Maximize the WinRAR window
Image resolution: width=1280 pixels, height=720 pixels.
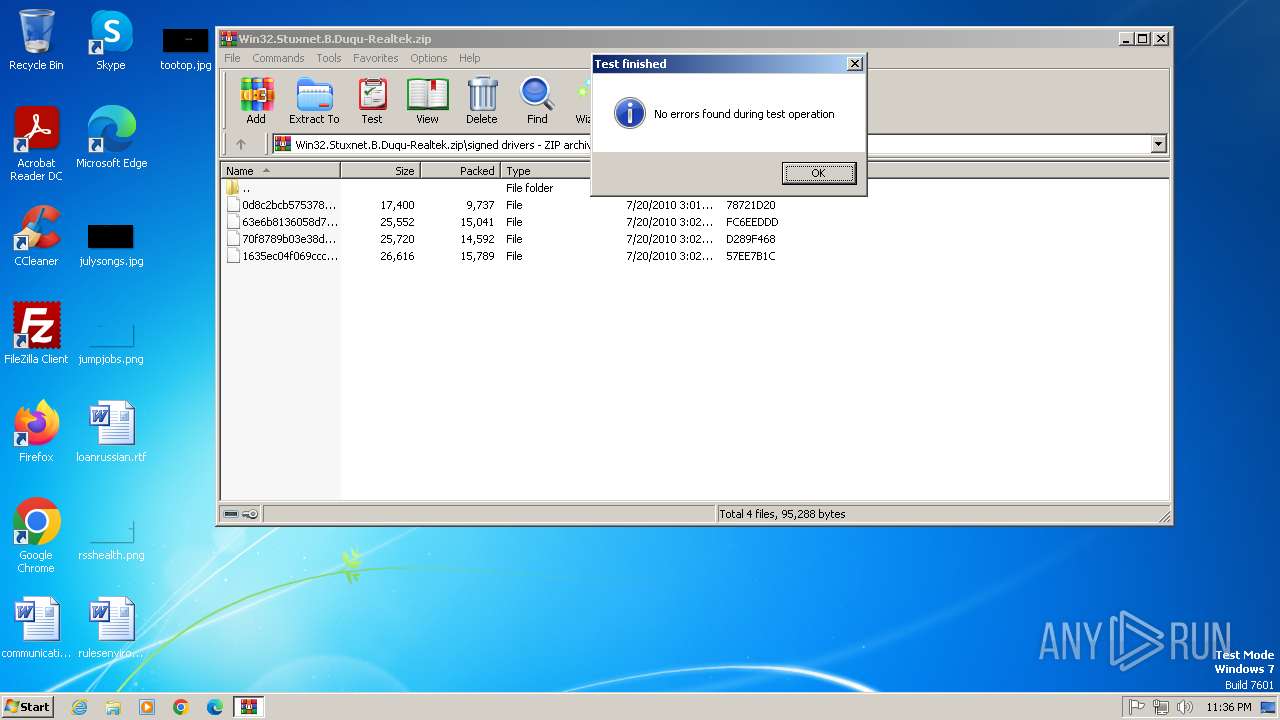coord(1144,39)
